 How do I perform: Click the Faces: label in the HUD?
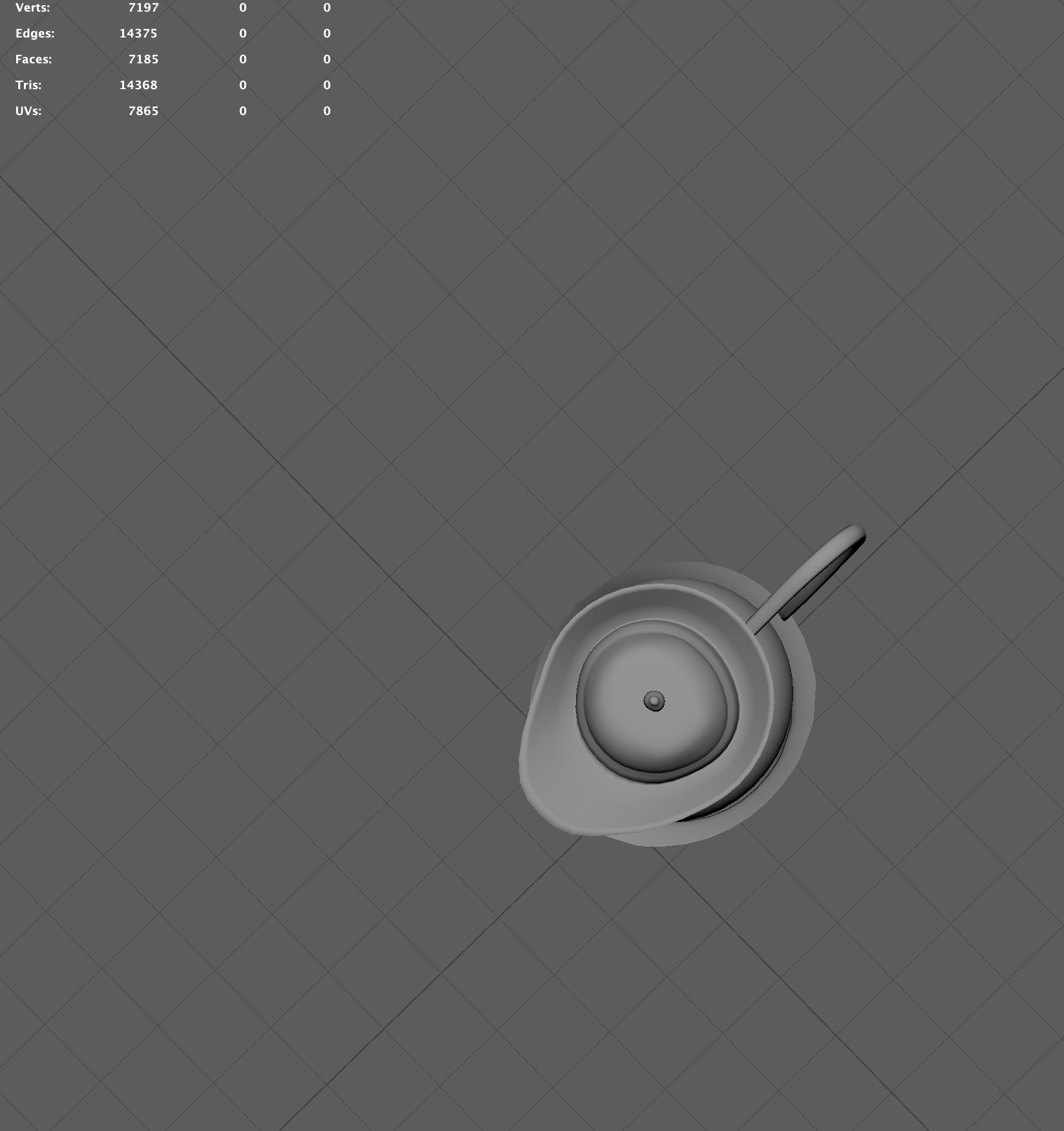(x=34, y=59)
